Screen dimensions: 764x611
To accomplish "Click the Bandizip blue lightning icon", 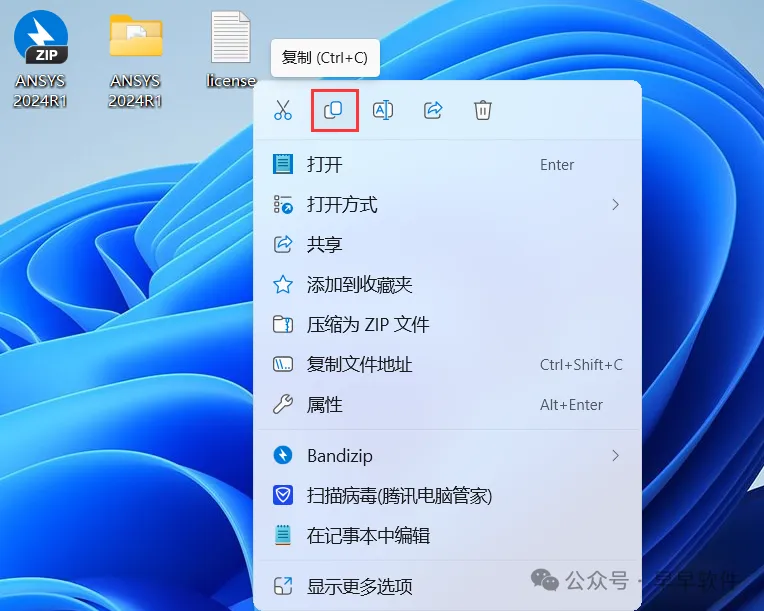I will [283, 456].
